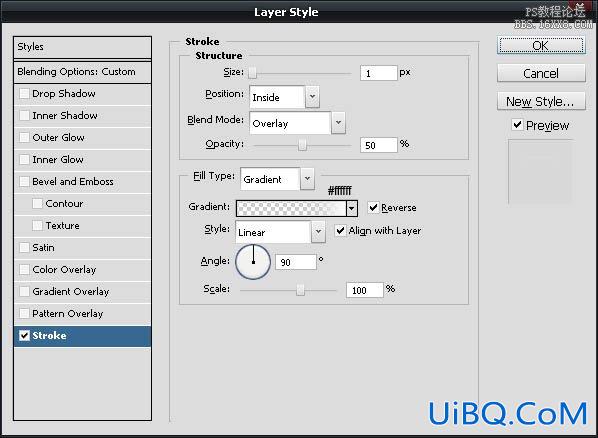Click the style preview thumbnail
The width and height of the screenshot is (598, 438).
coord(540,172)
